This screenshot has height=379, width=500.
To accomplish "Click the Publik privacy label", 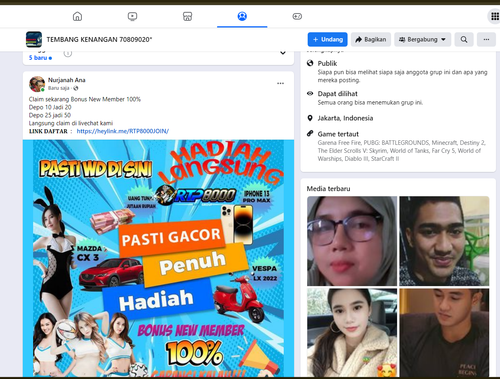I will click(x=327, y=63).
